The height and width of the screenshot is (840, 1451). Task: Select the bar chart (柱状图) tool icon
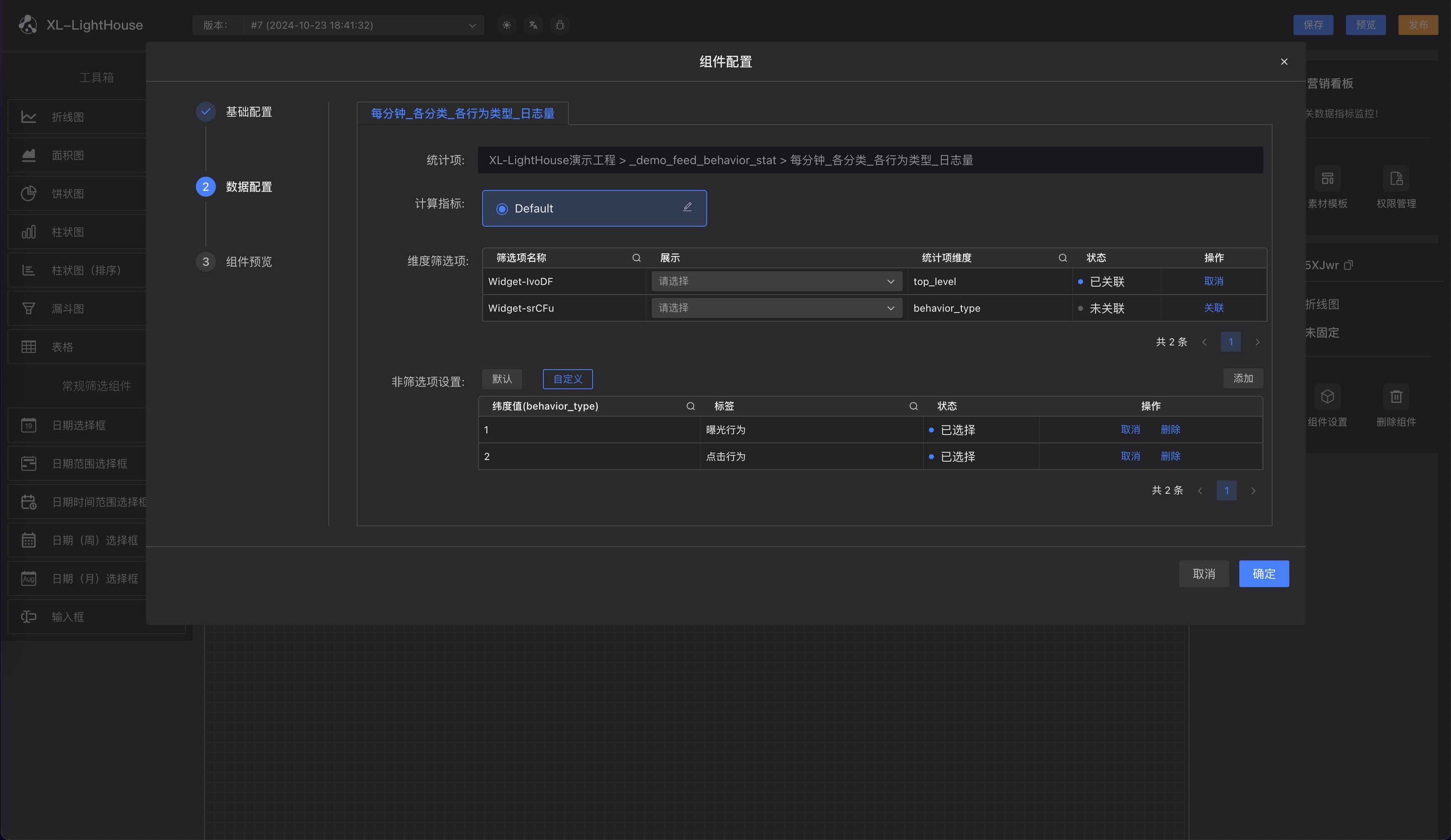pyautogui.click(x=29, y=232)
